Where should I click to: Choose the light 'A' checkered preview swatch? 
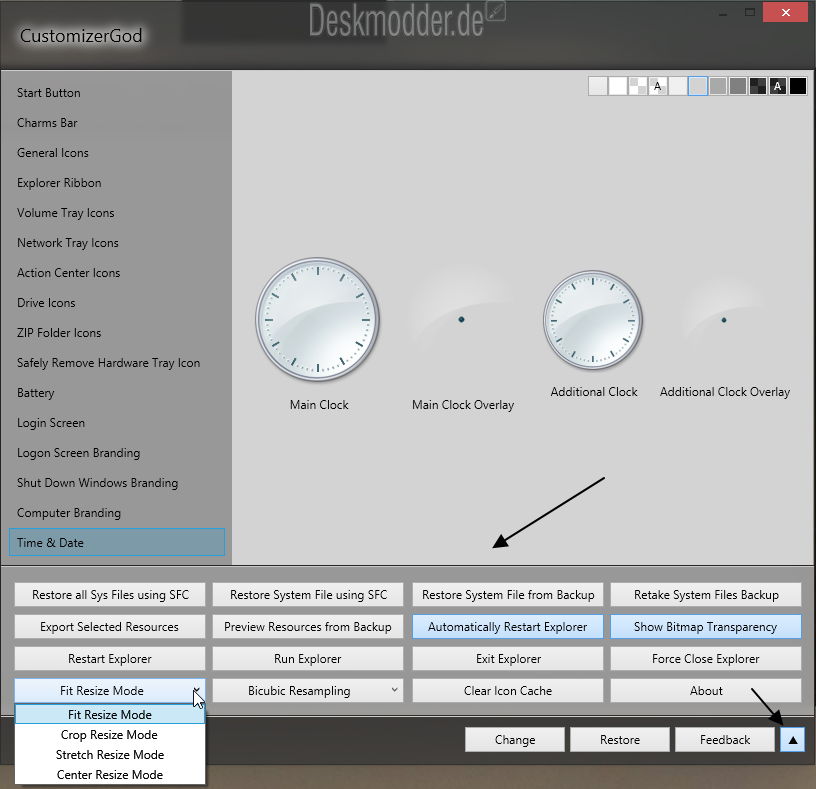pyautogui.click(x=657, y=86)
